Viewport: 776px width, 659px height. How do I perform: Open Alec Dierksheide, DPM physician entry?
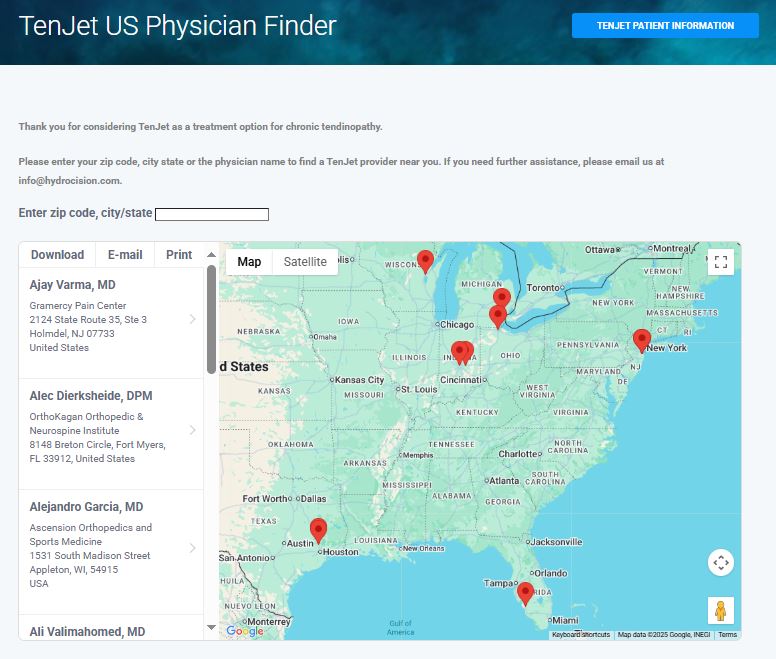(111, 434)
